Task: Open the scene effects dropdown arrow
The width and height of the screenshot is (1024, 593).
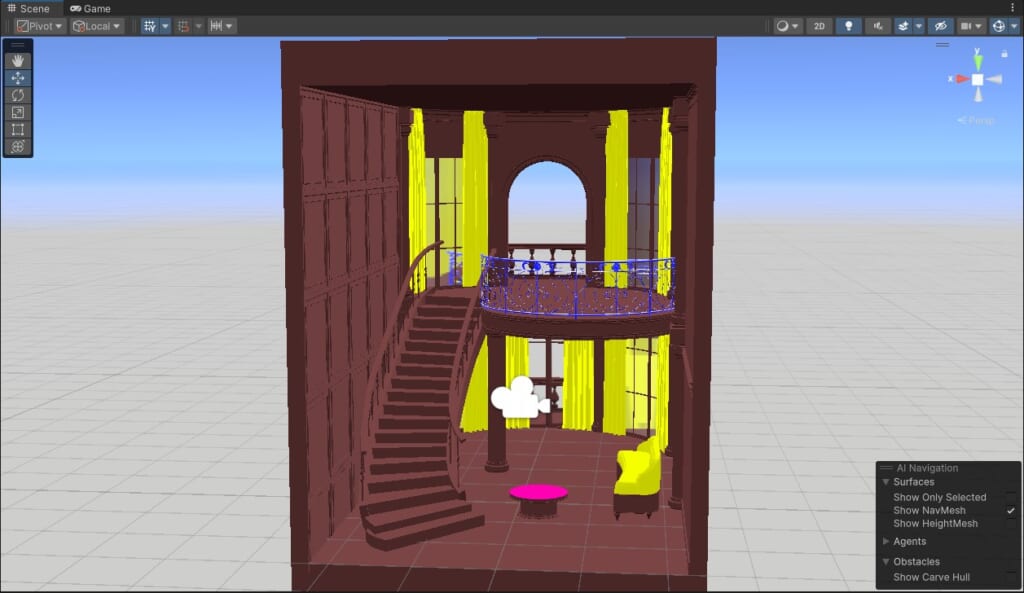Action: point(919,26)
